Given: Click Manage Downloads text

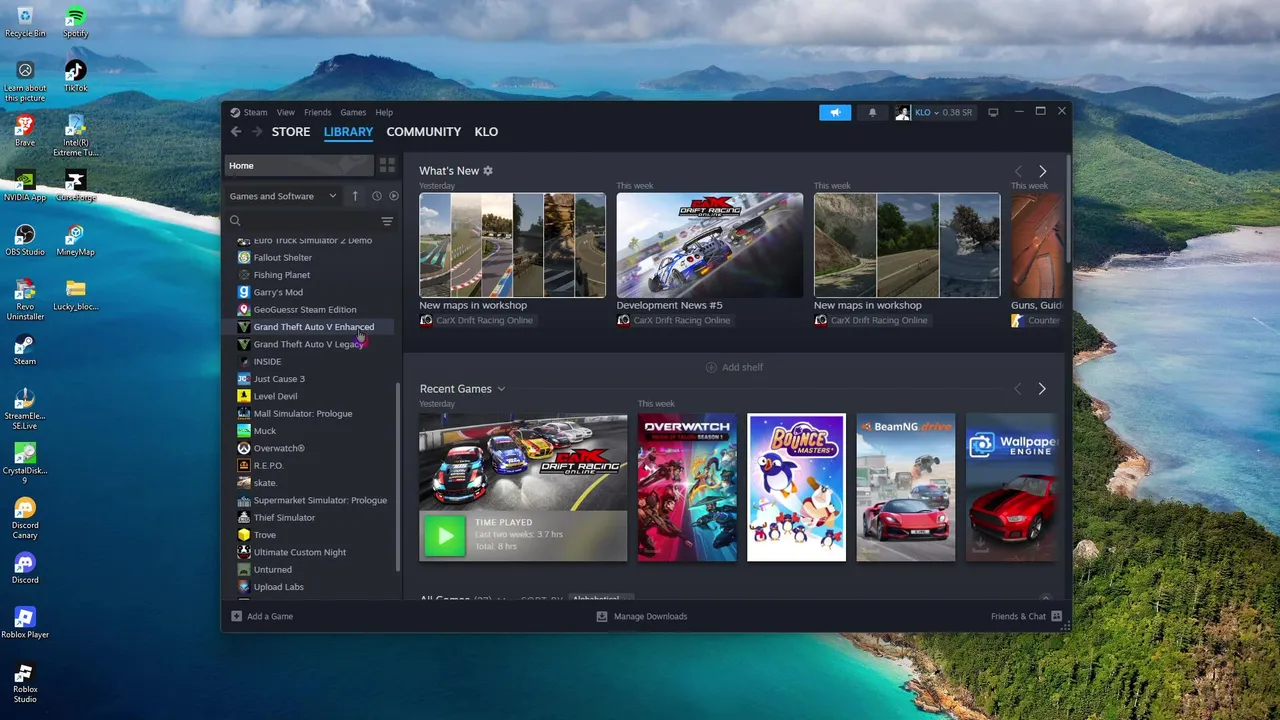Looking at the screenshot, I should pos(651,616).
